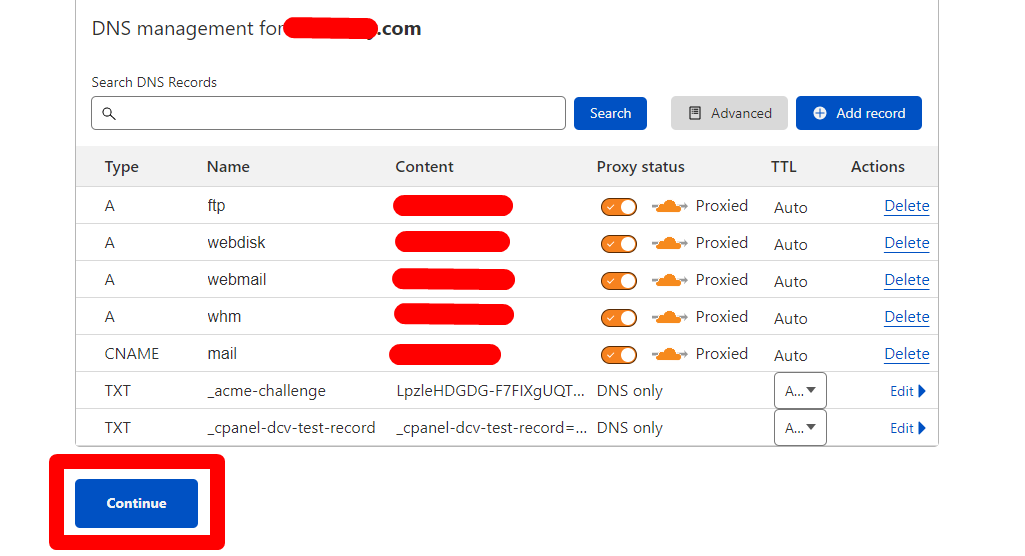Viewport: 1025px width, 556px height.
Task: Open TTL dropdown for _acme-challenge record
Action: click(x=800, y=391)
